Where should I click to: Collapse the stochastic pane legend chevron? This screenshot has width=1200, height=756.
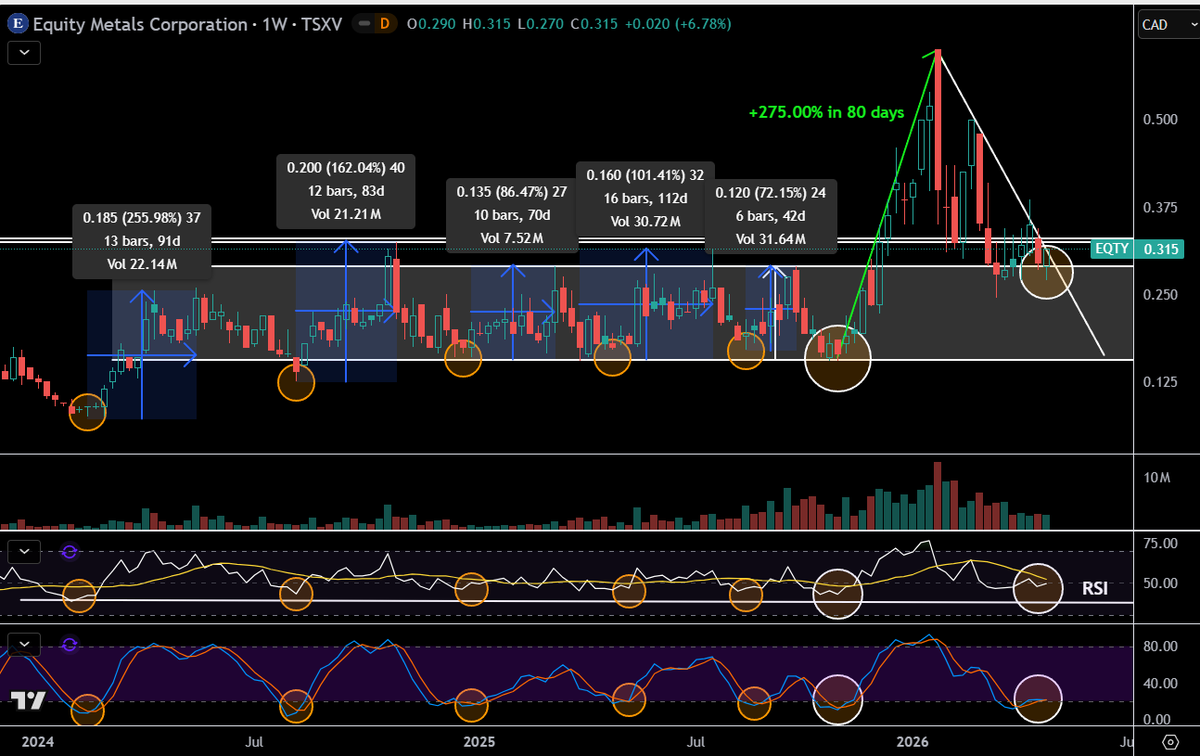24,643
